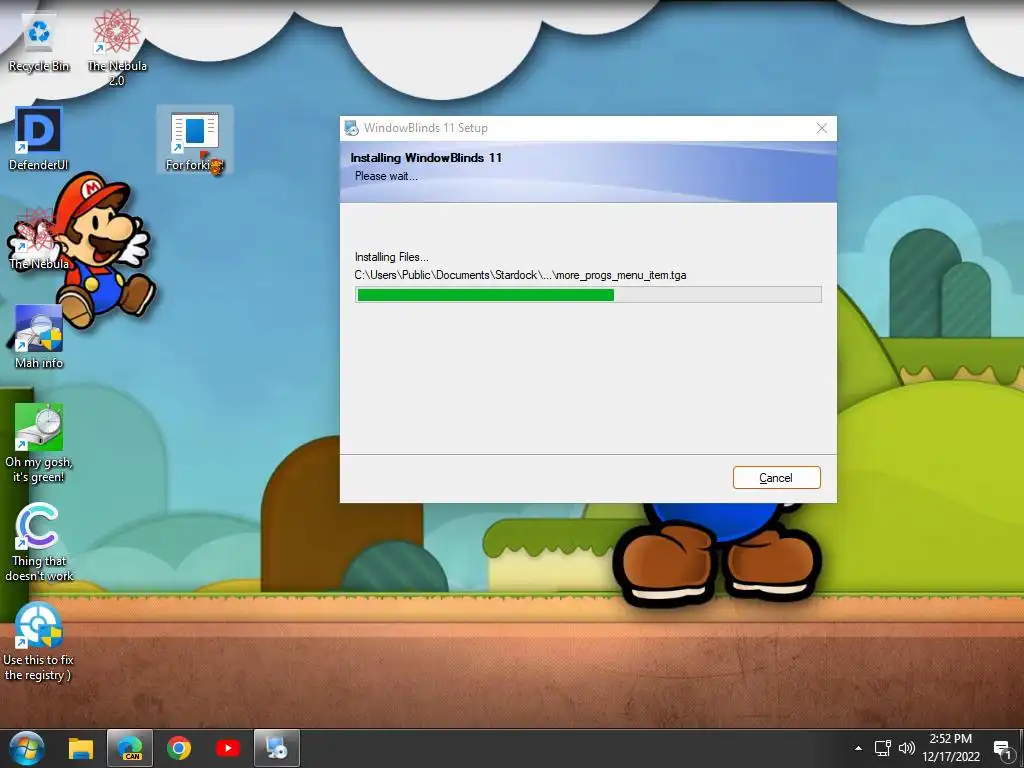The width and height of the screenshot is (1024, 768).
Task: Launch the Thing that doesn't work shortcut
Action: tap(39, 543)
